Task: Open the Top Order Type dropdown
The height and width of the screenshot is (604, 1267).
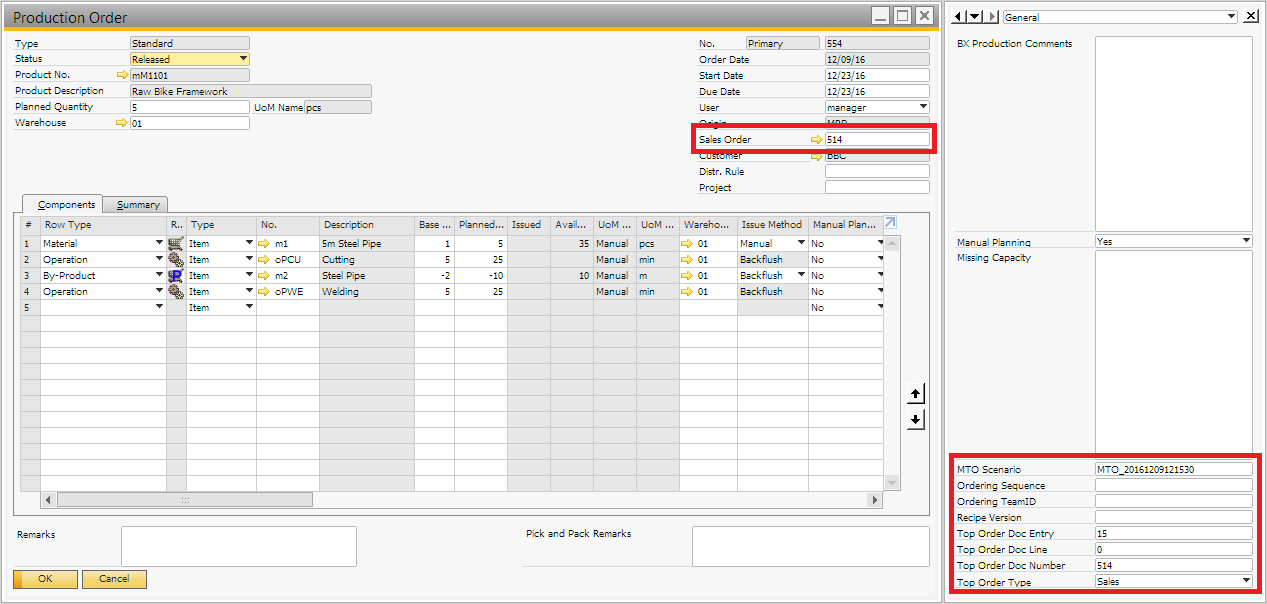Action: 1246,581
